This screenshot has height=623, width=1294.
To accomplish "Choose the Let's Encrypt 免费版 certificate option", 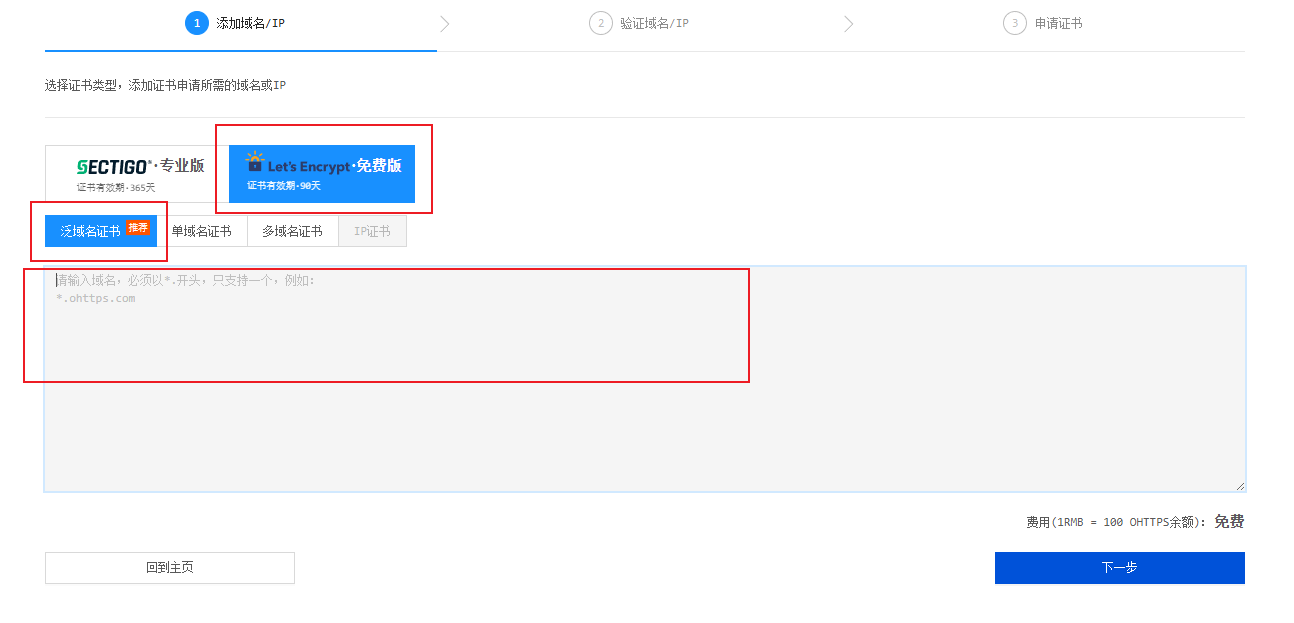I will click(x=322, y=174).
